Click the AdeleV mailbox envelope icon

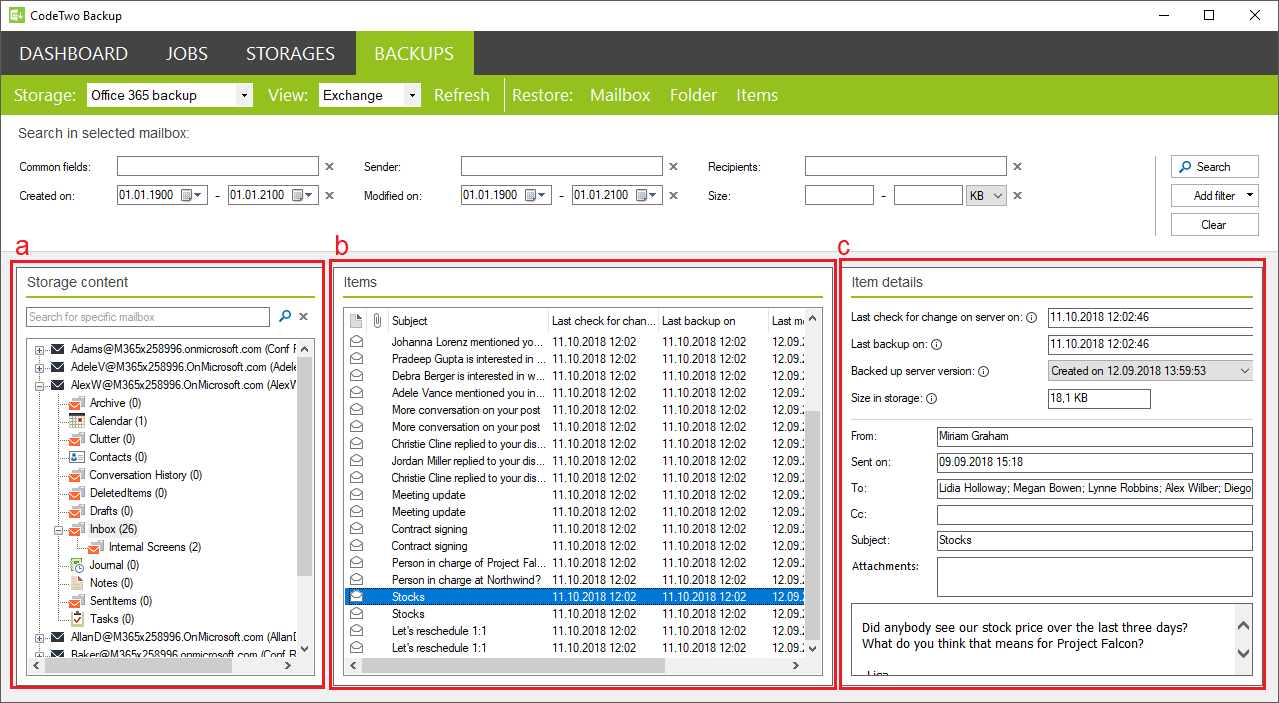58,367
